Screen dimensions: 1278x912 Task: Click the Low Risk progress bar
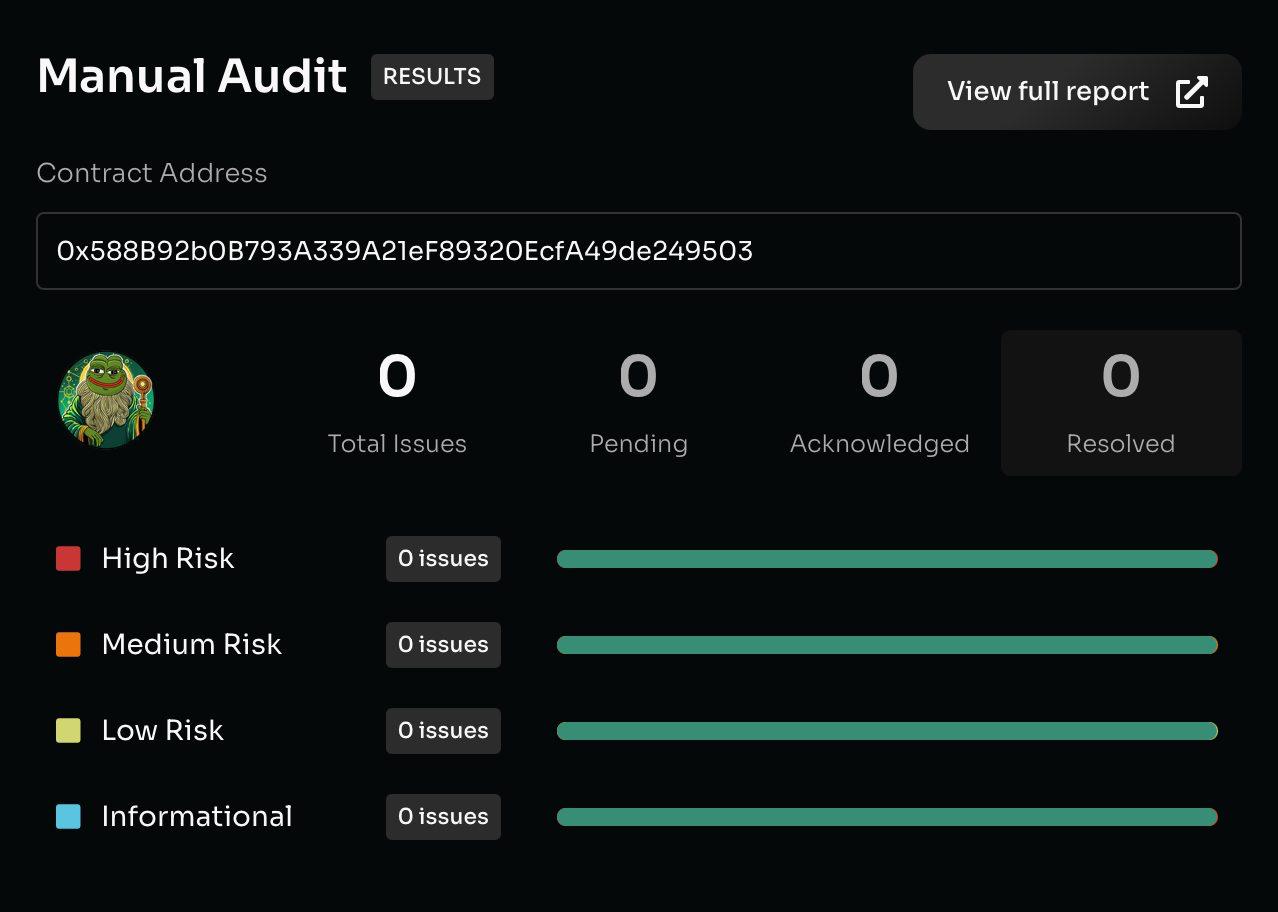(x=887, y=731)
